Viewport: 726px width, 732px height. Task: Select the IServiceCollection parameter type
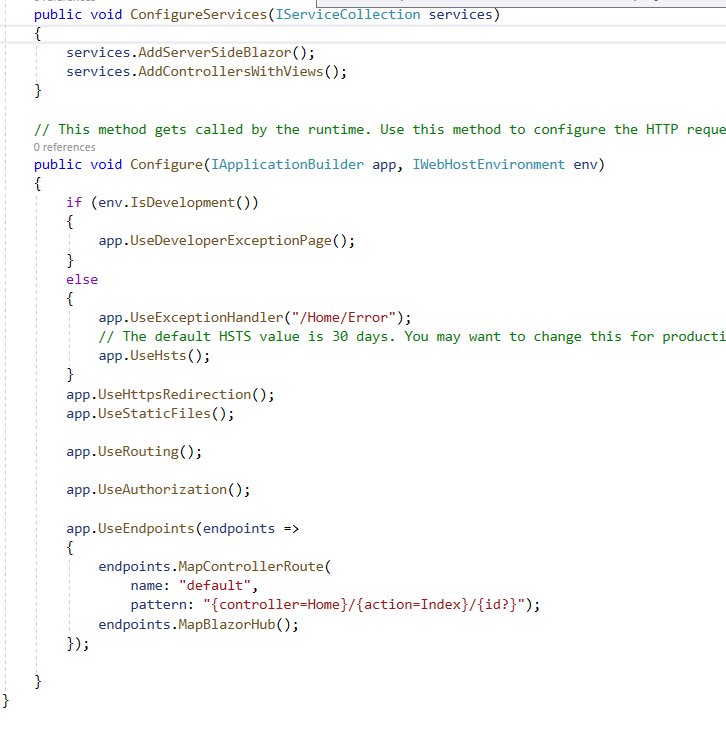347,14
